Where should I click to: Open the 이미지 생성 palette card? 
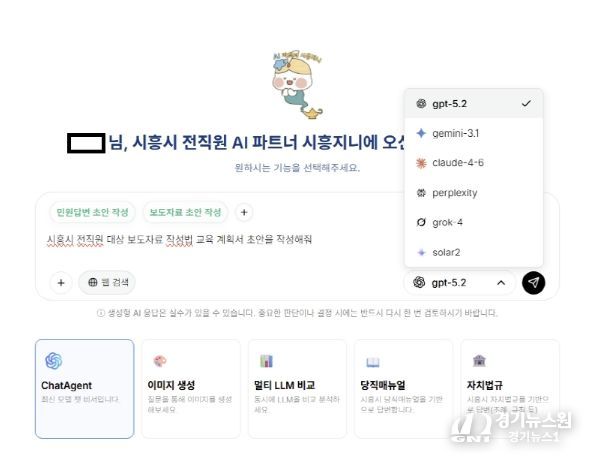tap(191, 389)
